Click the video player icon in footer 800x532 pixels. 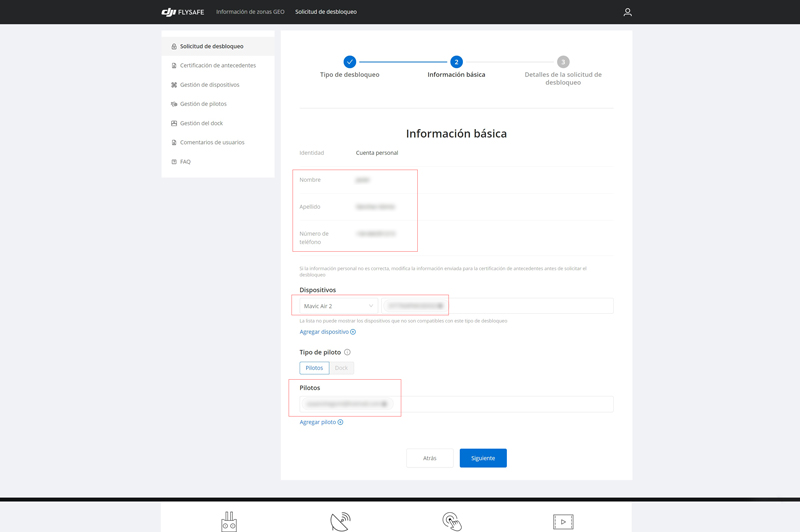click(x=563, y=521)
